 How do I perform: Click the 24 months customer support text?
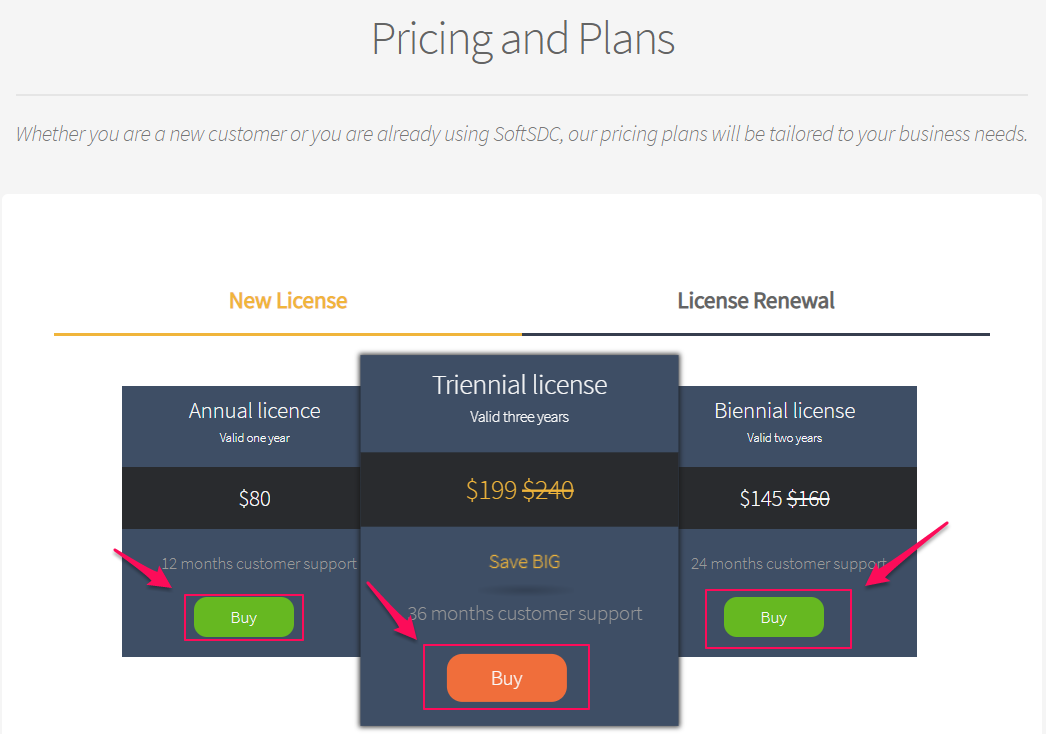click(789, 564)
